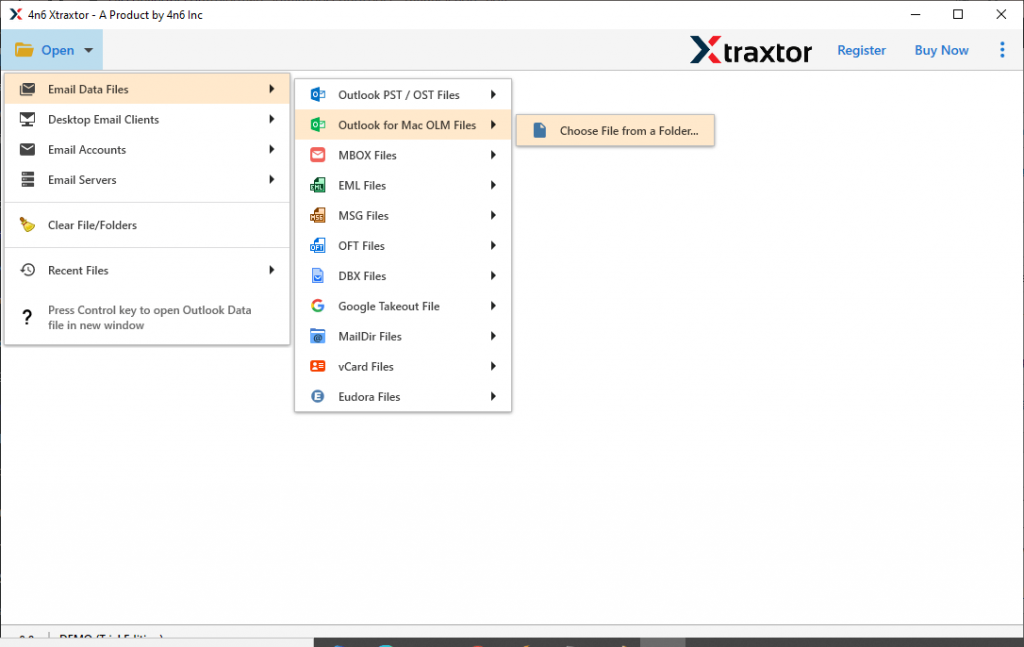Select Desktop Email Clients menu item
Image resolution: width=1024 pixels, height=647 pixels.
[103, 120]
